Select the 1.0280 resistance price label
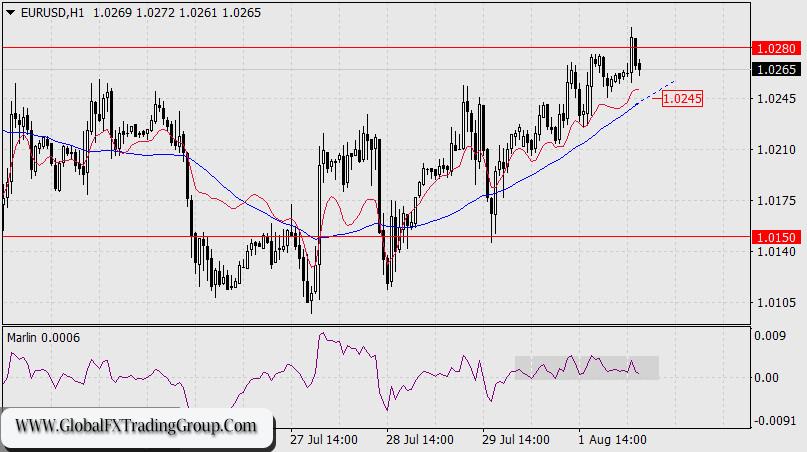Screen dimensions: 807x452 pyautogui.click(x=777, y=48)
